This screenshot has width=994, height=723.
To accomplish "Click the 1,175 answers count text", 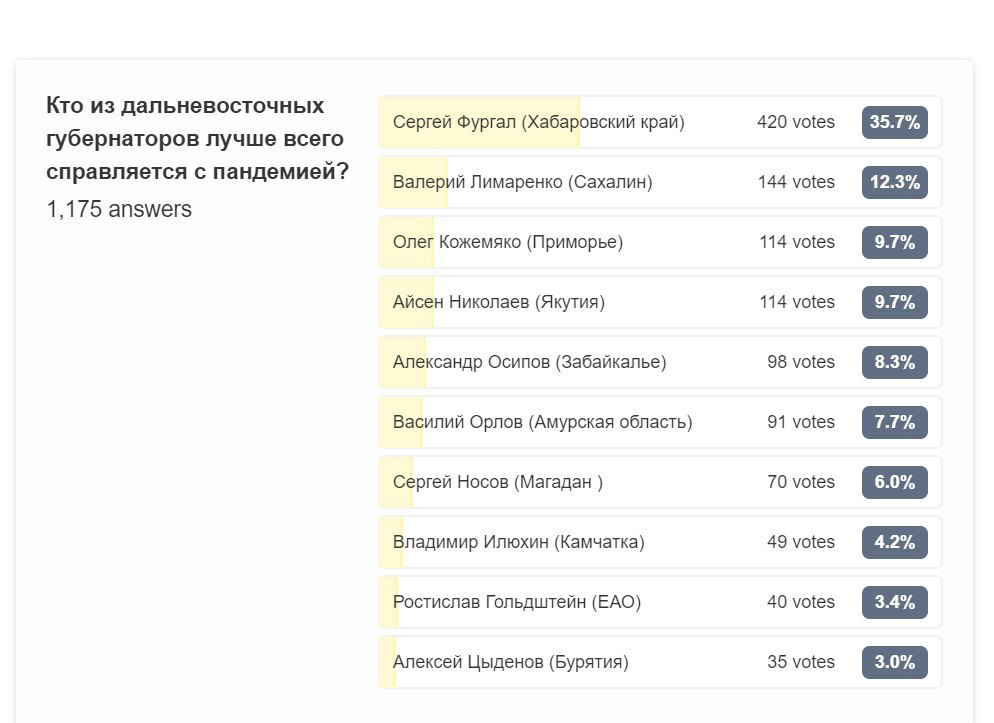I will [x=119, y=209].
